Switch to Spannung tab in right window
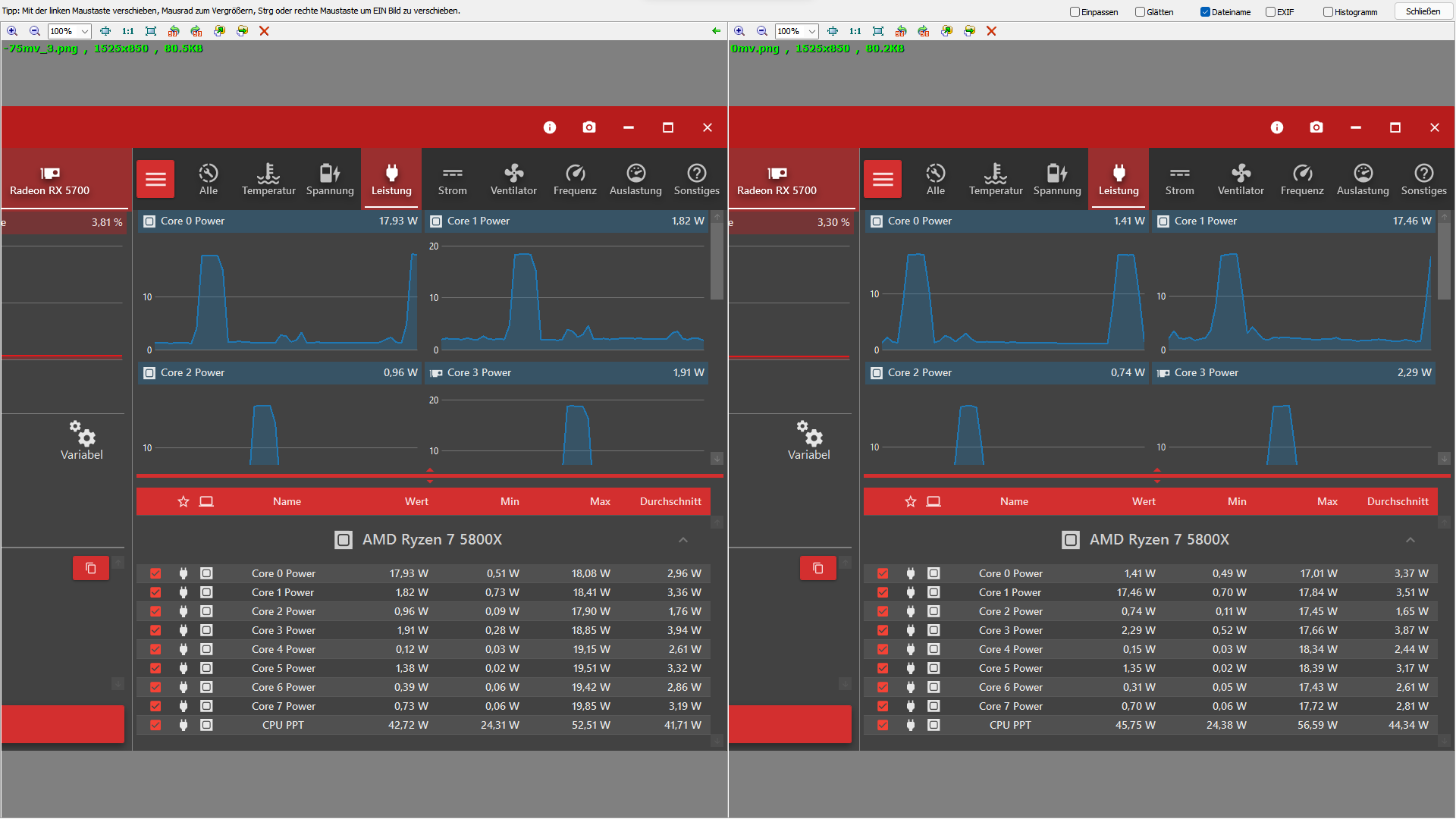The image size is (1456, 819). (x=1057, y=179)
